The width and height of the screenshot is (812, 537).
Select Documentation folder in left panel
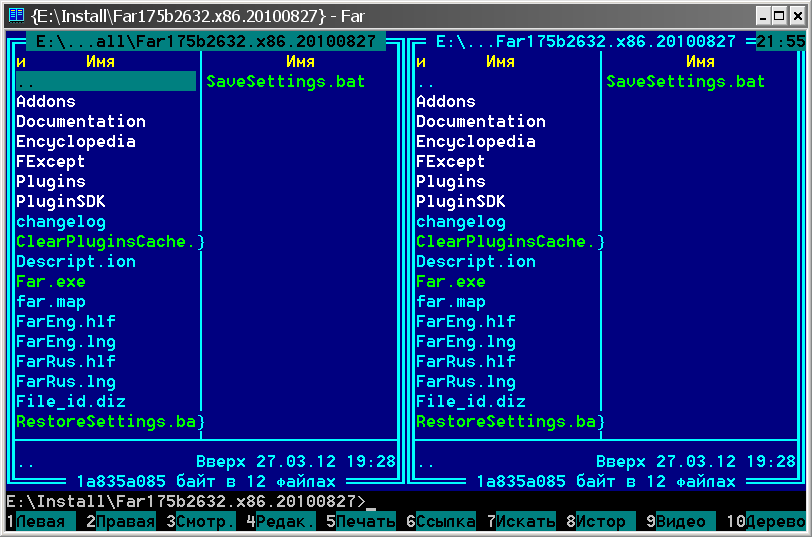click(81, 122)
